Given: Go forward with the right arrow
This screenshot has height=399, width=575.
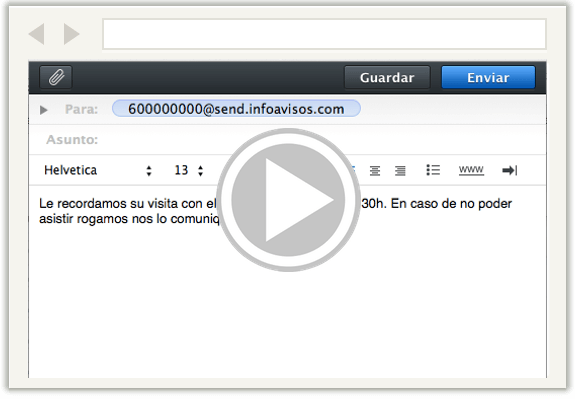Looking at the screenshot, I should point(72,34).
